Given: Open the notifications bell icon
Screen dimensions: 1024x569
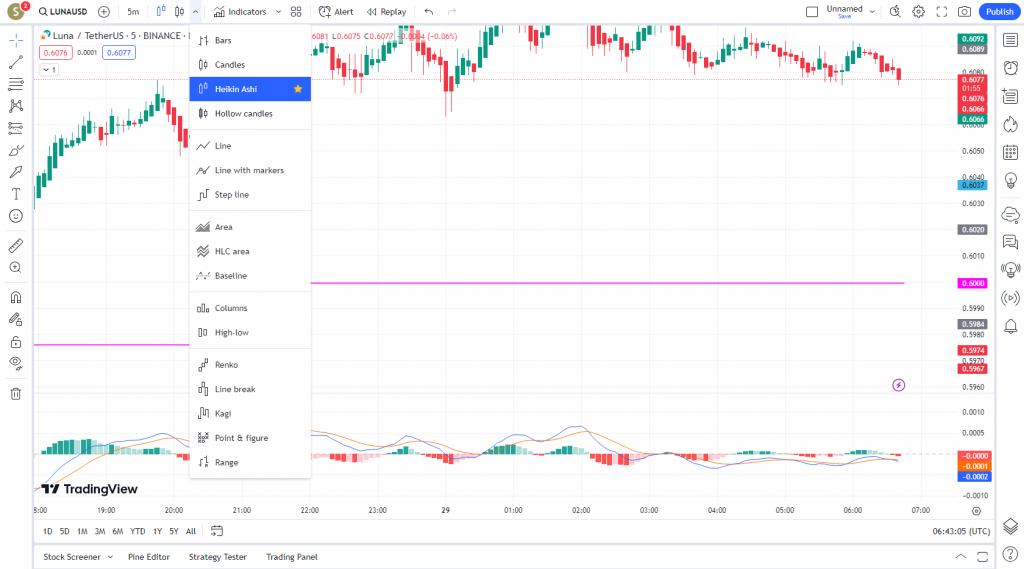Looking at the screenshot, I should [1010, 326].
